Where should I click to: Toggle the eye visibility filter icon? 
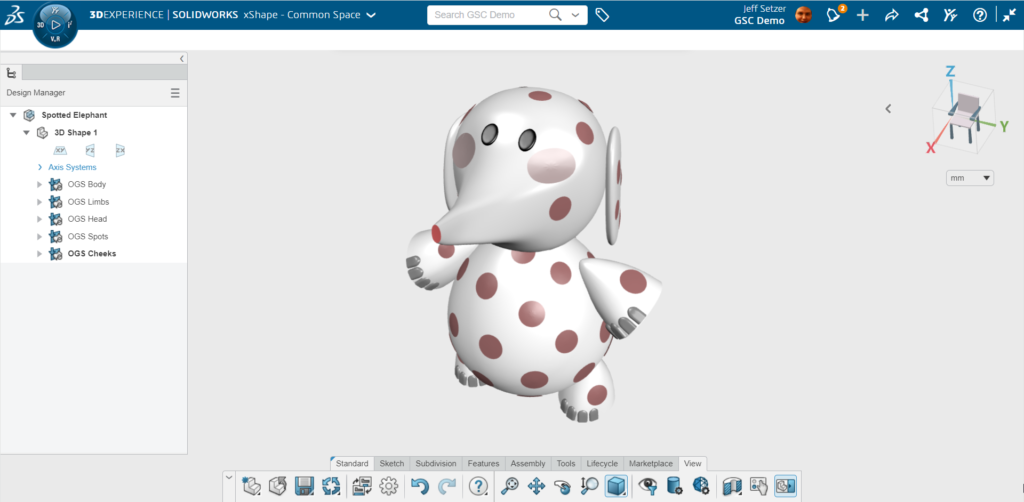[x=649, y=486]
